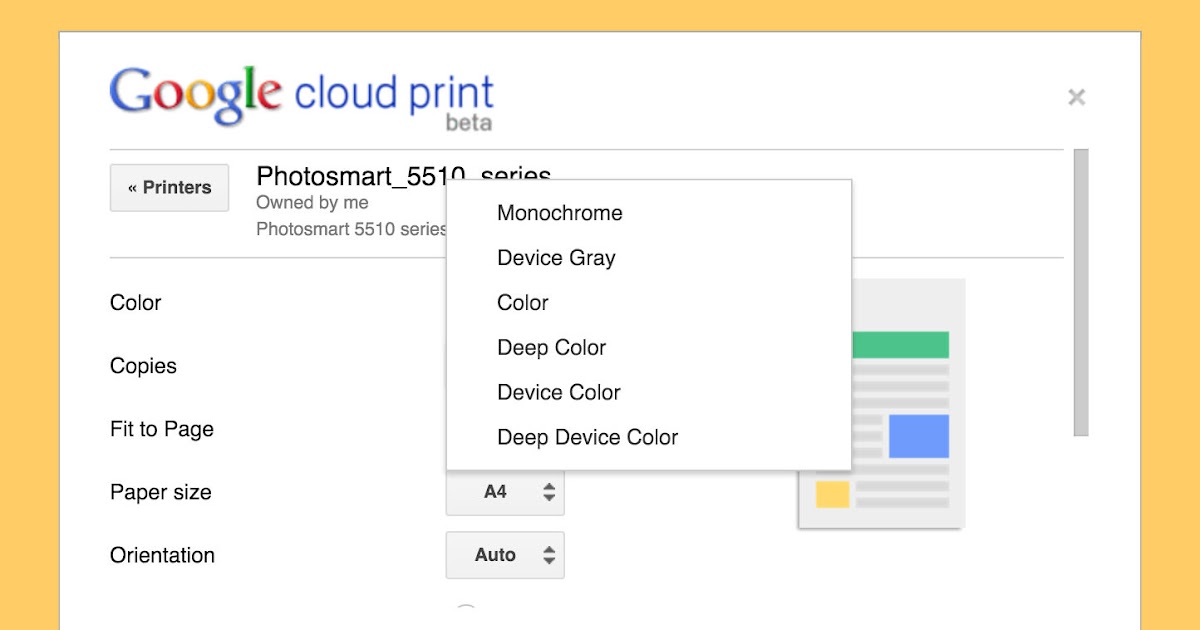Select Deep Color option
1200x630 pixels.
tap(649, 348)
